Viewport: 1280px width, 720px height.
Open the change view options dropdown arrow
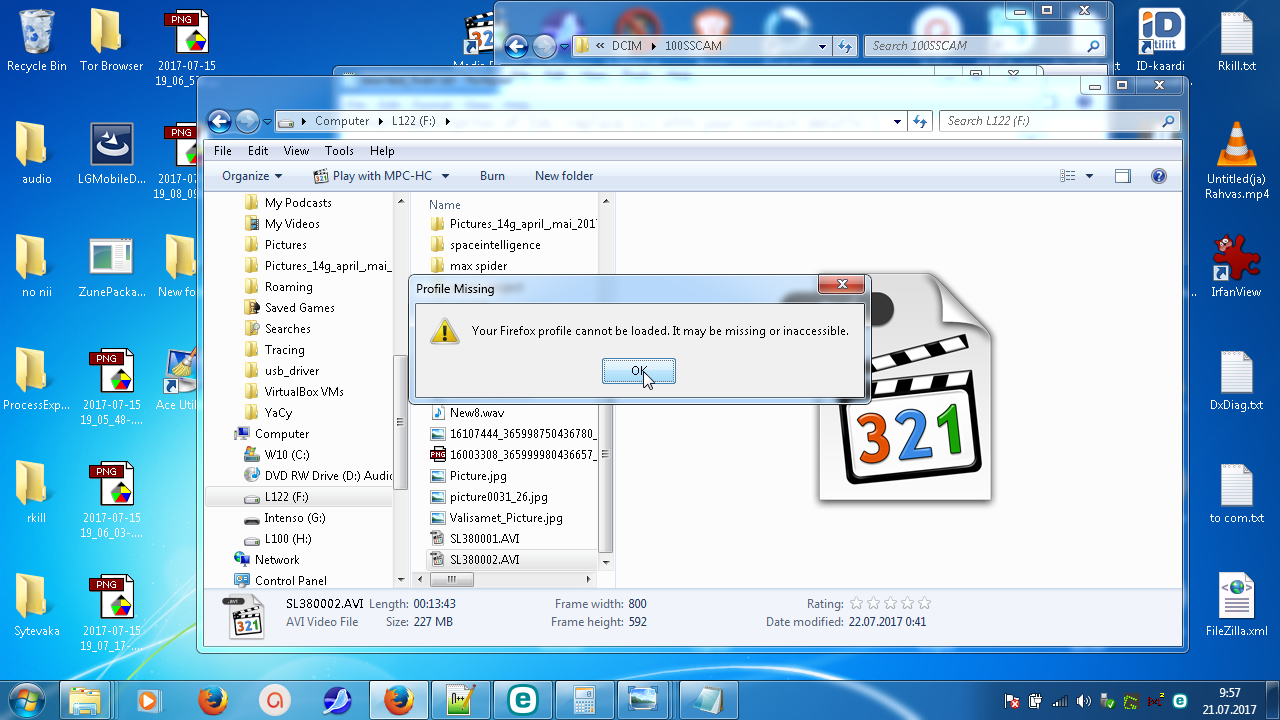[1089, 176]
